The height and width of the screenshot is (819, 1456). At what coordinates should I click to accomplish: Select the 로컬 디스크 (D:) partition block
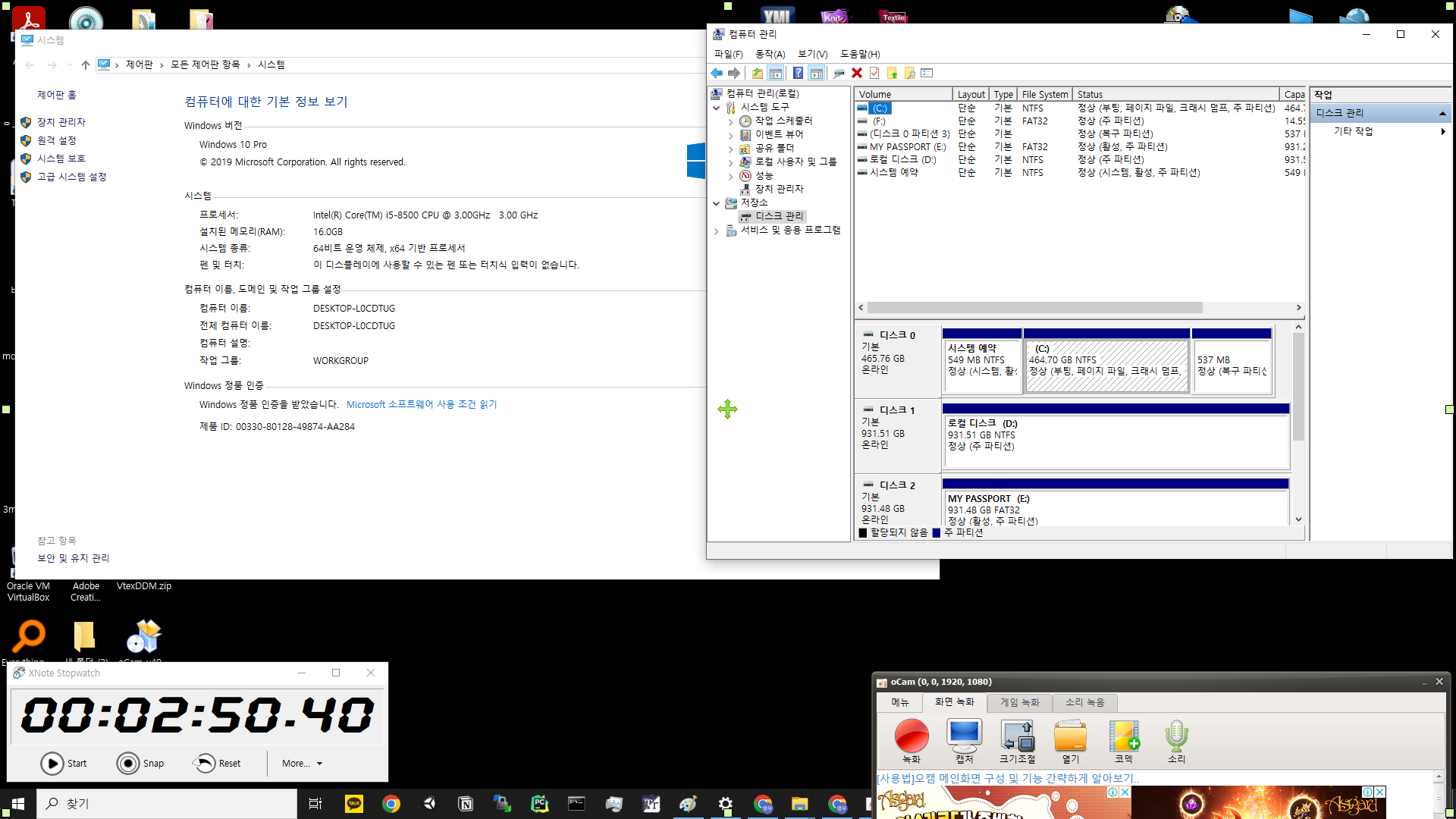pos(1115,441)
